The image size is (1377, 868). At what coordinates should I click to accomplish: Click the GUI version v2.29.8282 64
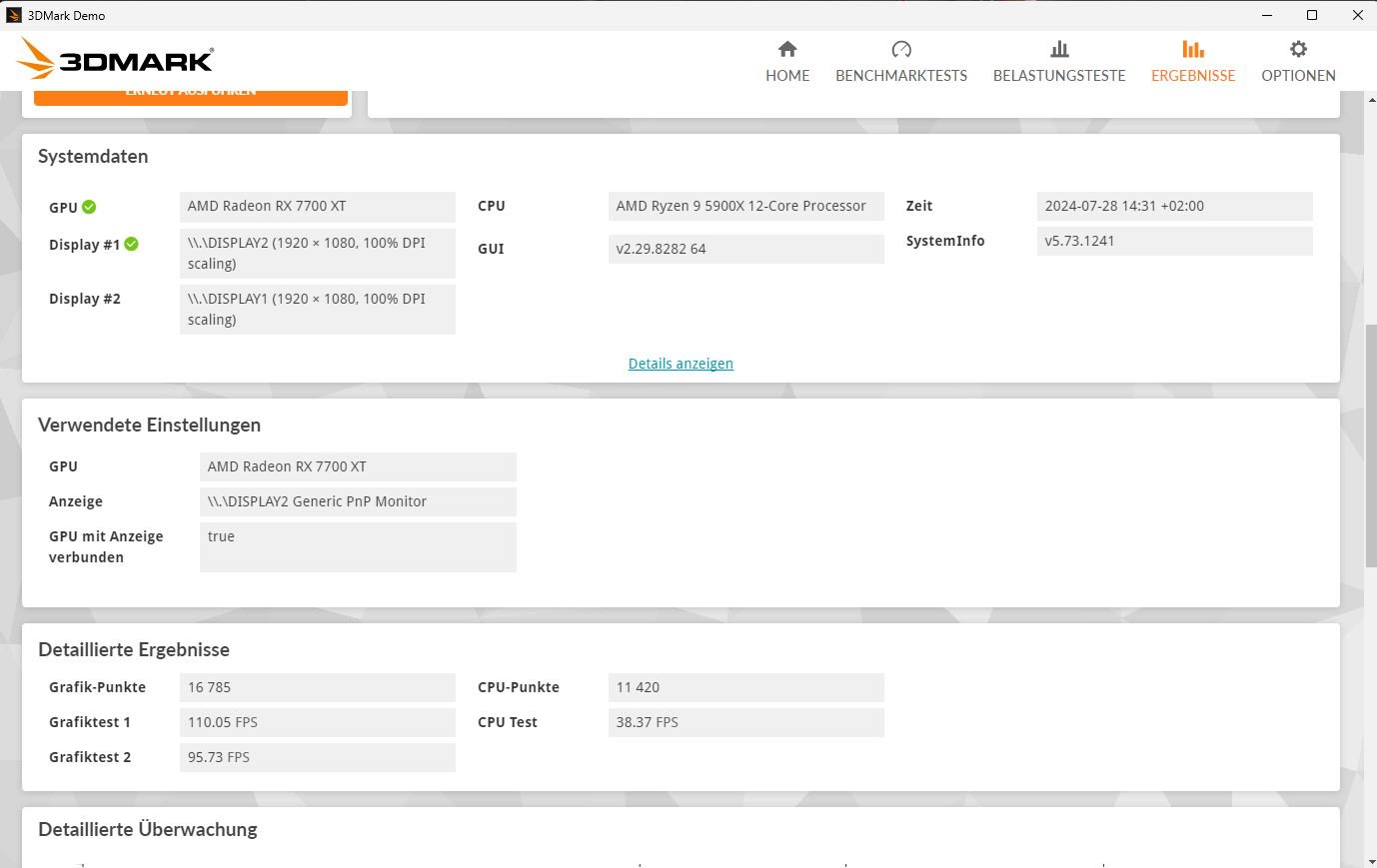point(746,249)
